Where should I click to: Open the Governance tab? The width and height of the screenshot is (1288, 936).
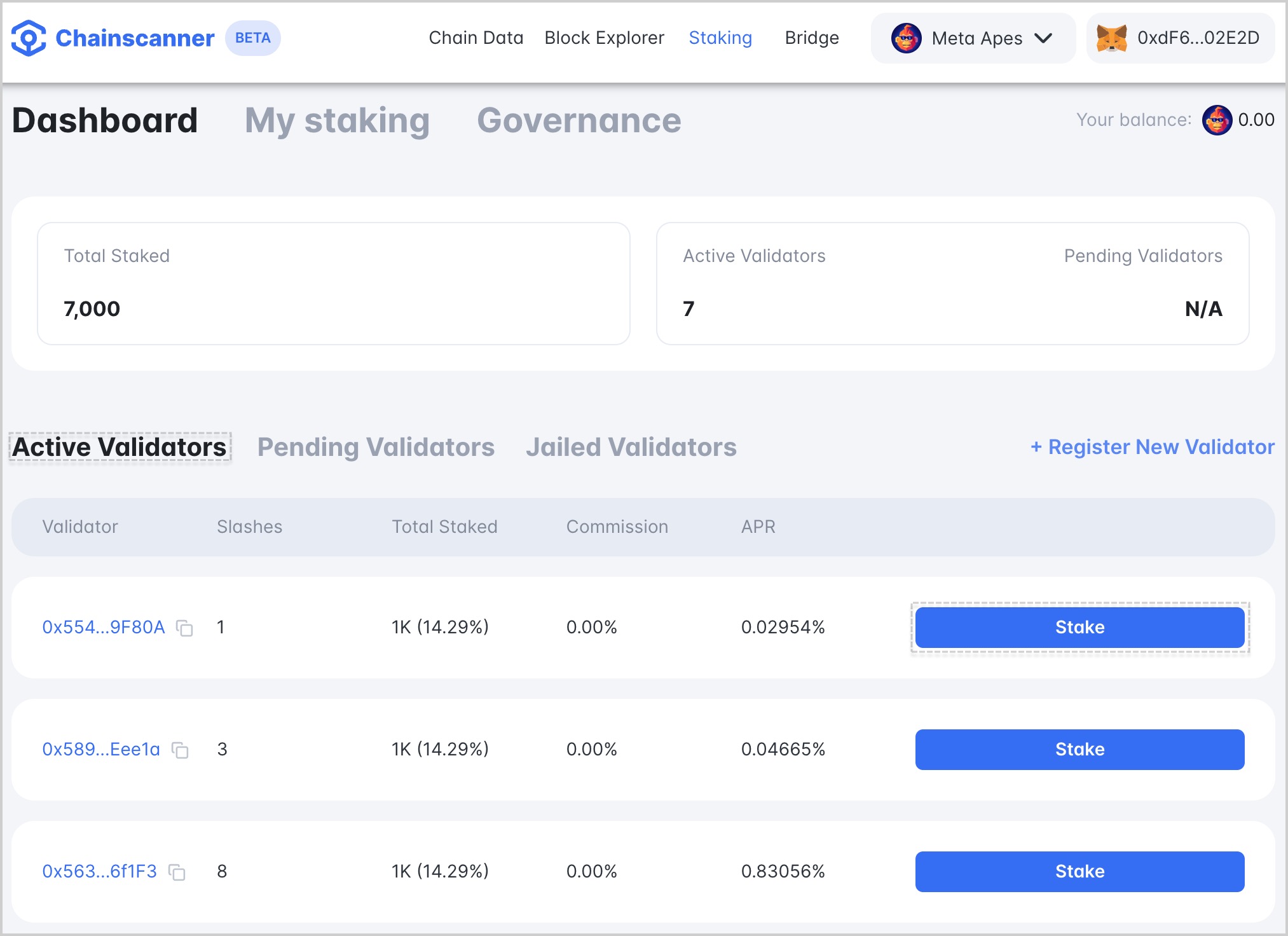(579, 120)
